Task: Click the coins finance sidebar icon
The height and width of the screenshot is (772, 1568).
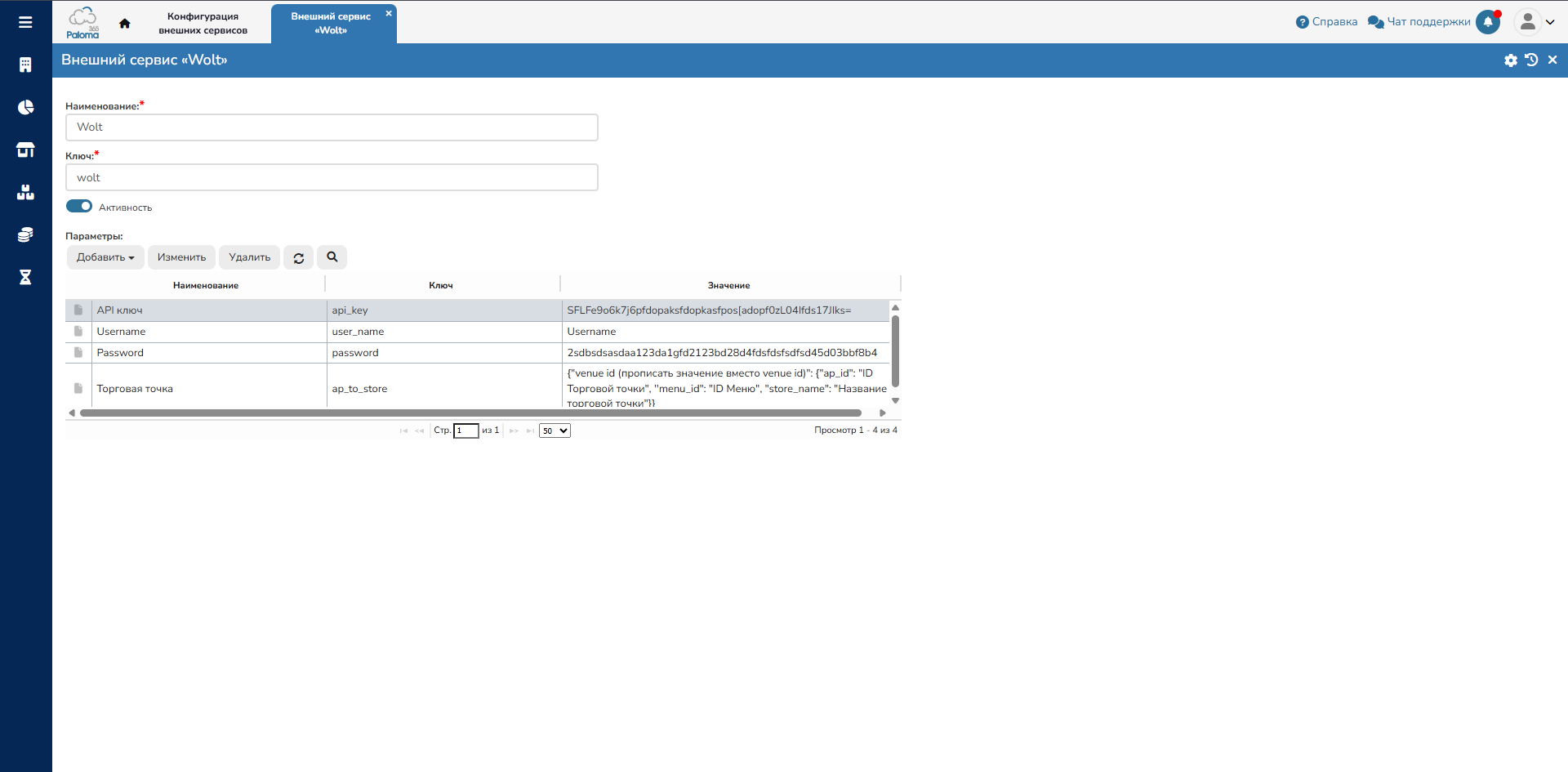Action: tap(25, 234)
